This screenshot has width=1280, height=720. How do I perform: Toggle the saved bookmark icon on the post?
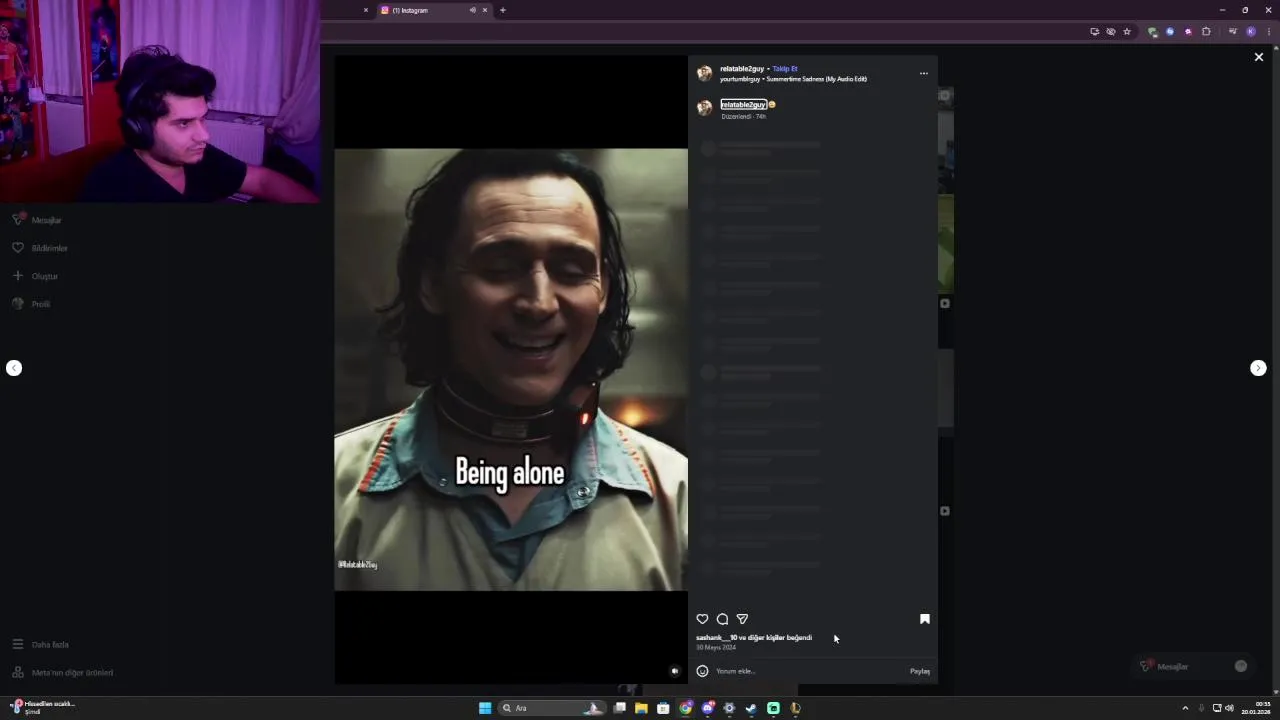click(925, 619)
